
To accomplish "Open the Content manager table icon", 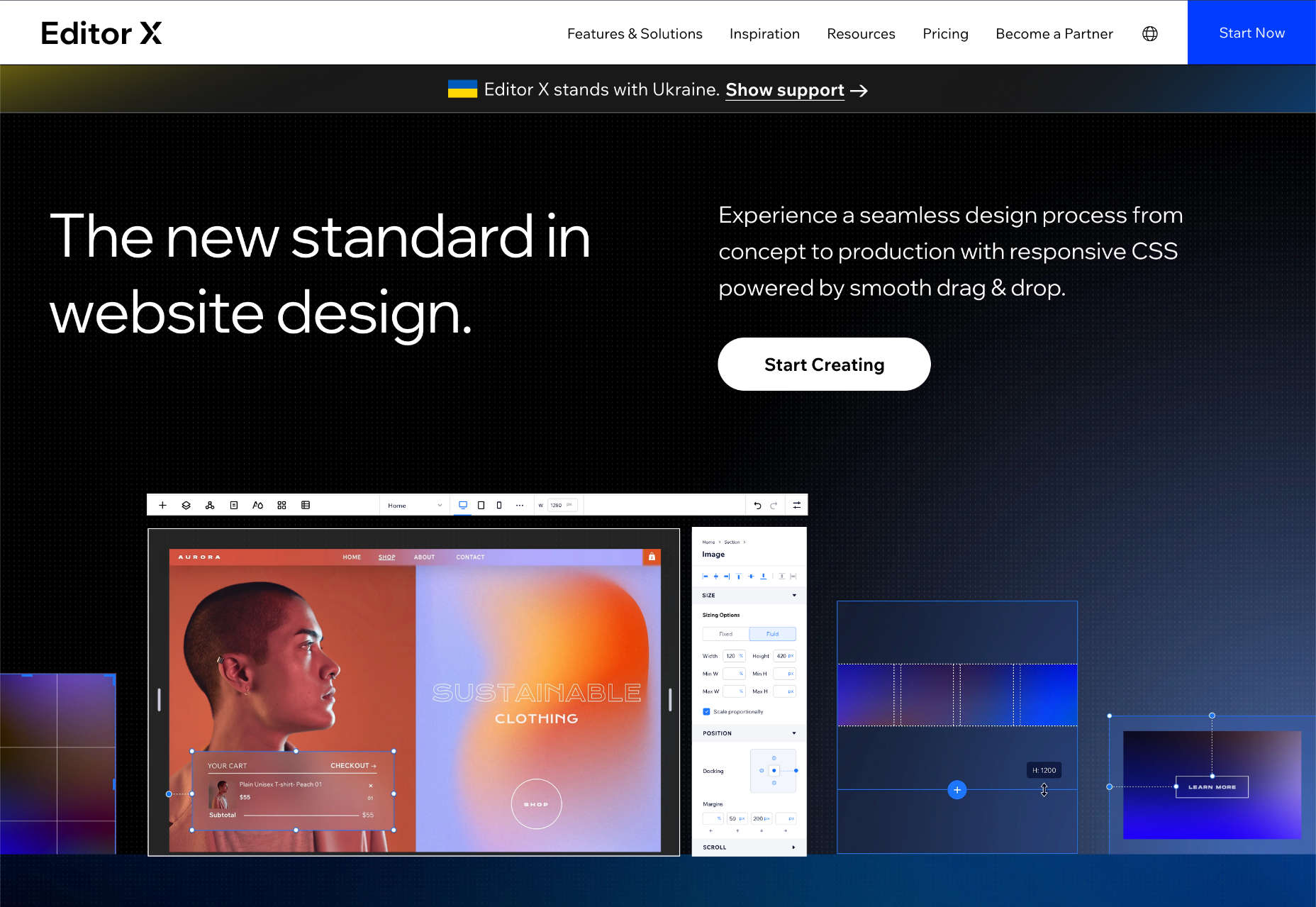I will coord(306,505).
